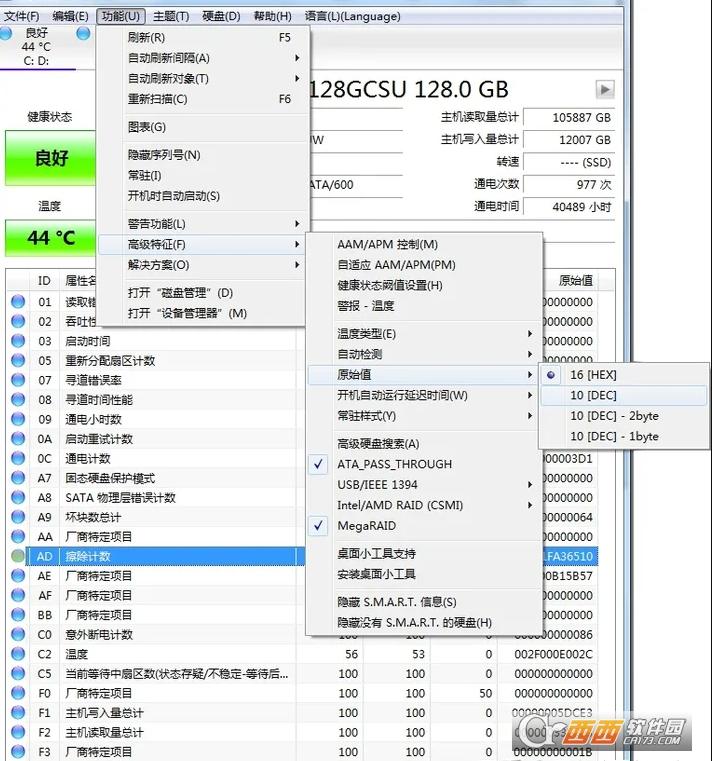
Task: Expand 开机自动运行延迟时间(W) submenu
Action: pos(424,395)
